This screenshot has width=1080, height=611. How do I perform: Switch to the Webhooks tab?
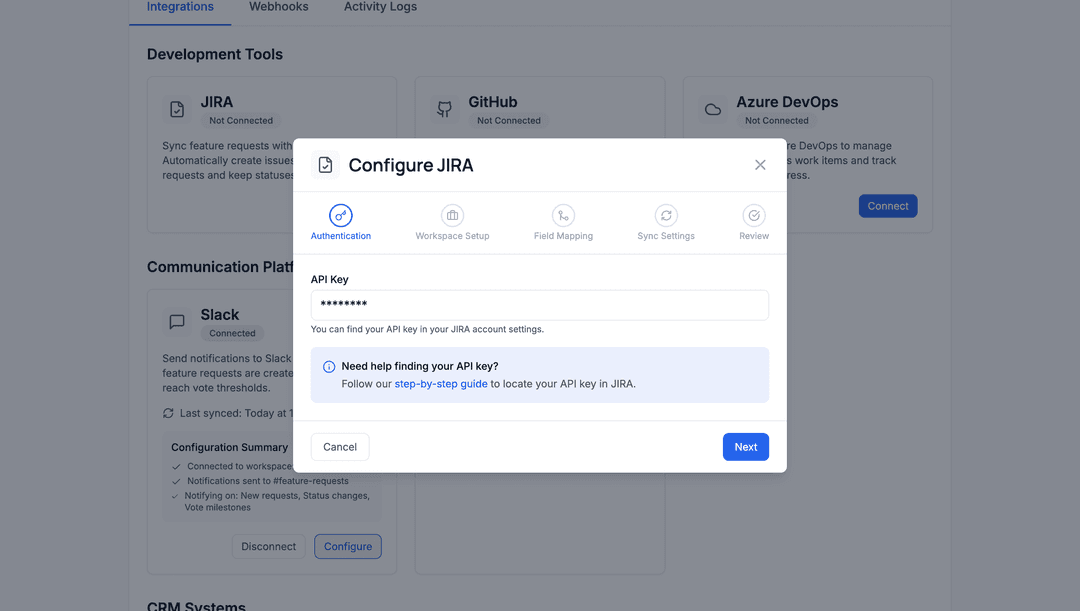tap(278, 6)
